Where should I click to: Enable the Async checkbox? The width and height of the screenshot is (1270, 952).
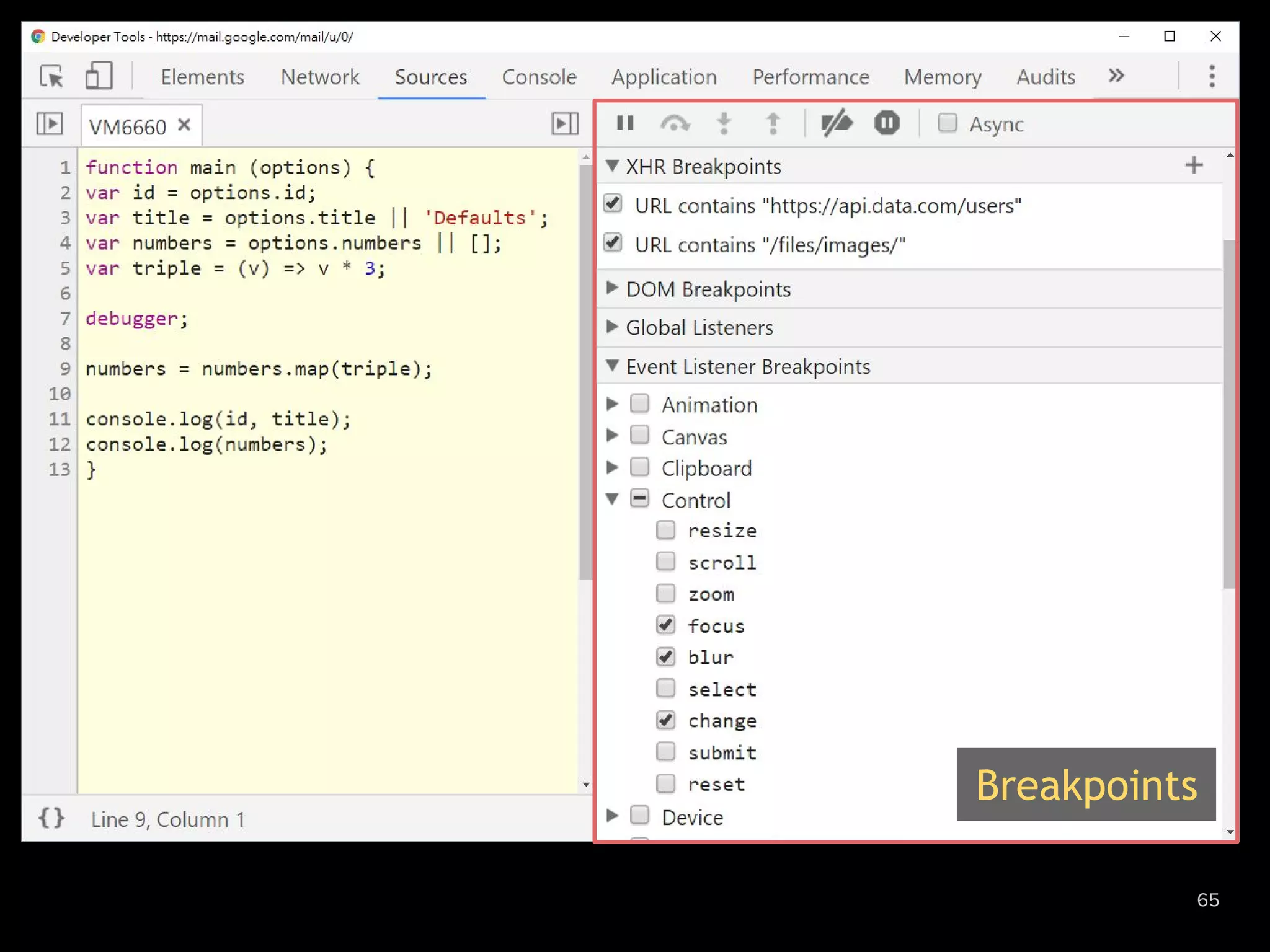[947, 124]
